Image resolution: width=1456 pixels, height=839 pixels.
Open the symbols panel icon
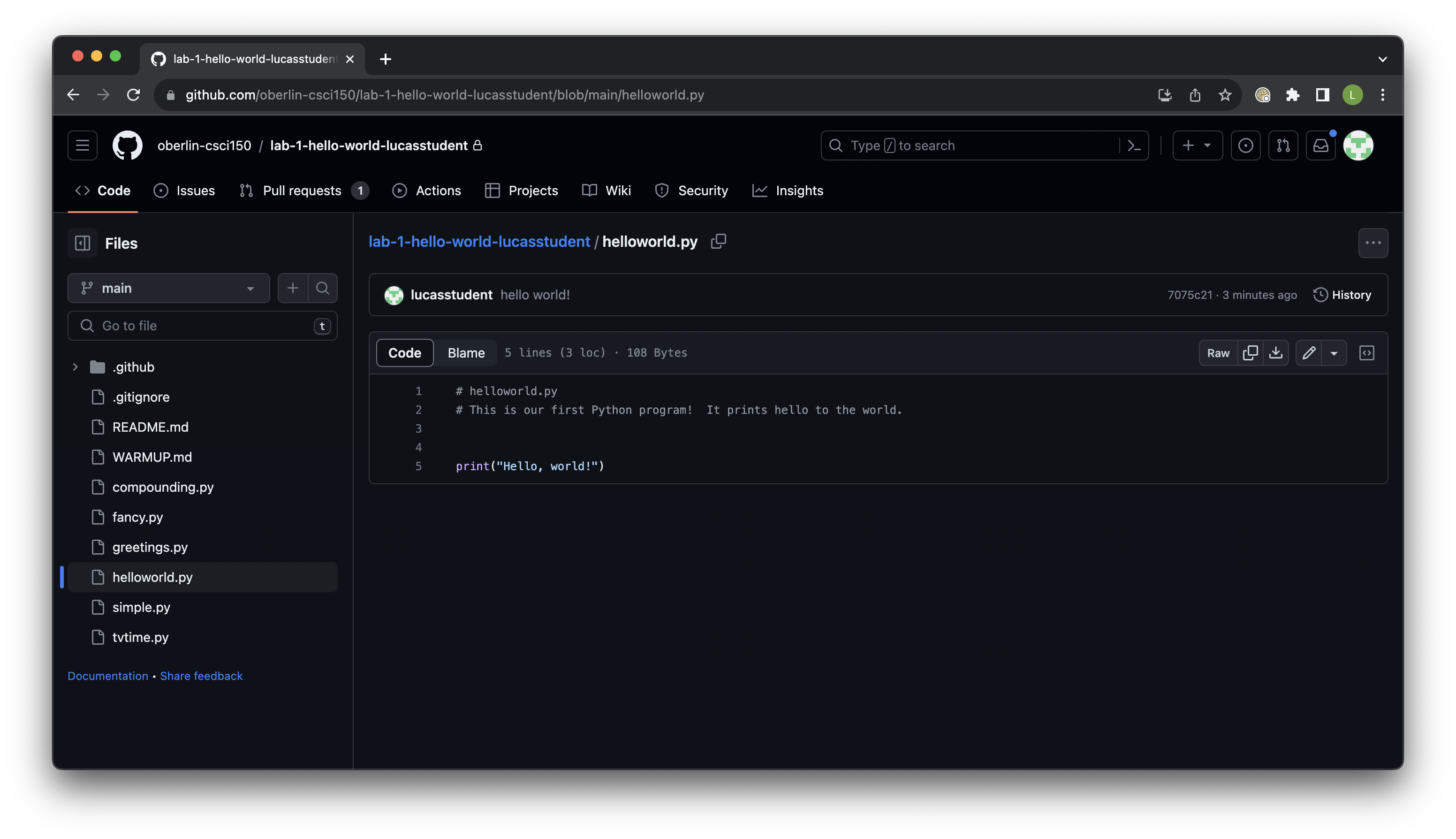coord(1367,353)
